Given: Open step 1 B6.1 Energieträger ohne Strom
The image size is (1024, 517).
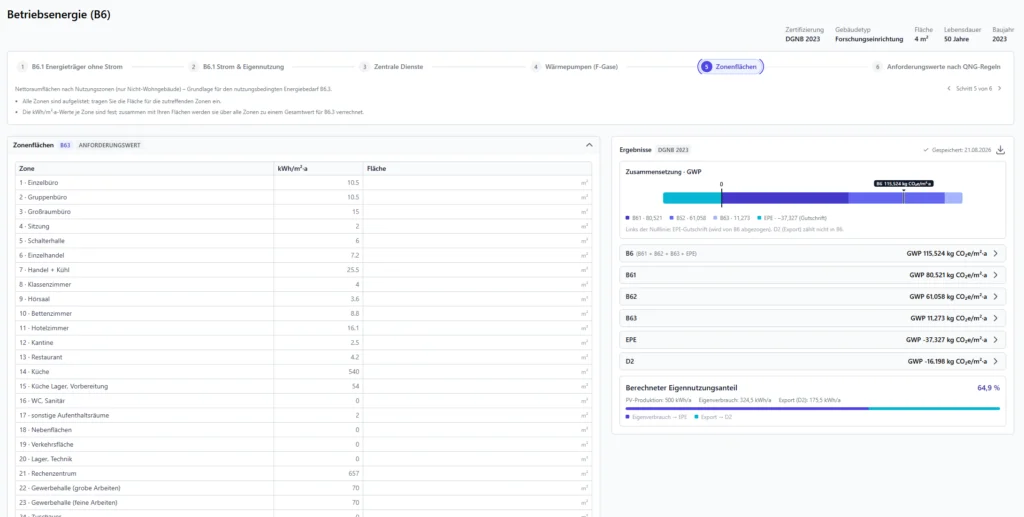Looking at the screenshot, I should [x=71, y=67].
